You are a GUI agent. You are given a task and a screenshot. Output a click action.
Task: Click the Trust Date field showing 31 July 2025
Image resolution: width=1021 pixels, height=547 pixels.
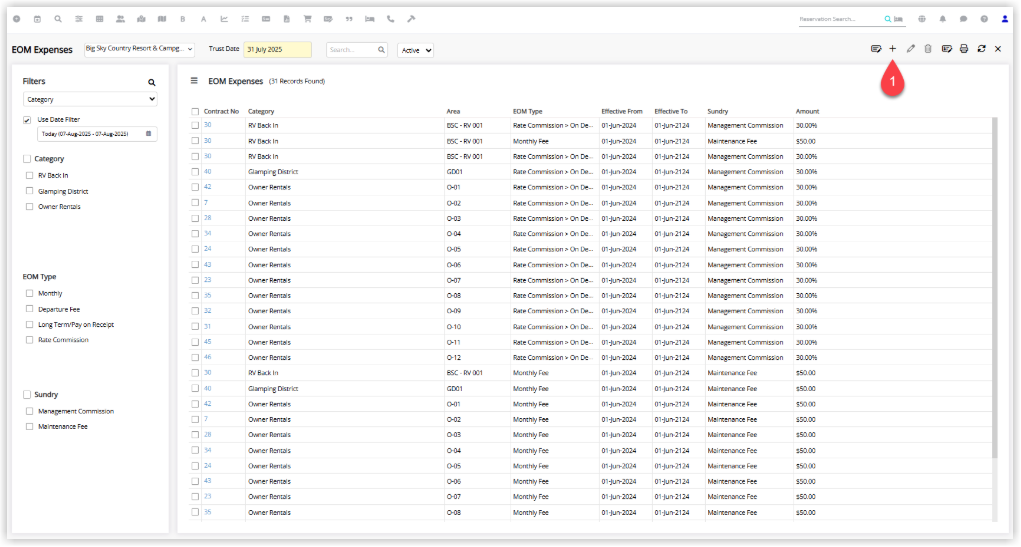click(277, 49)
